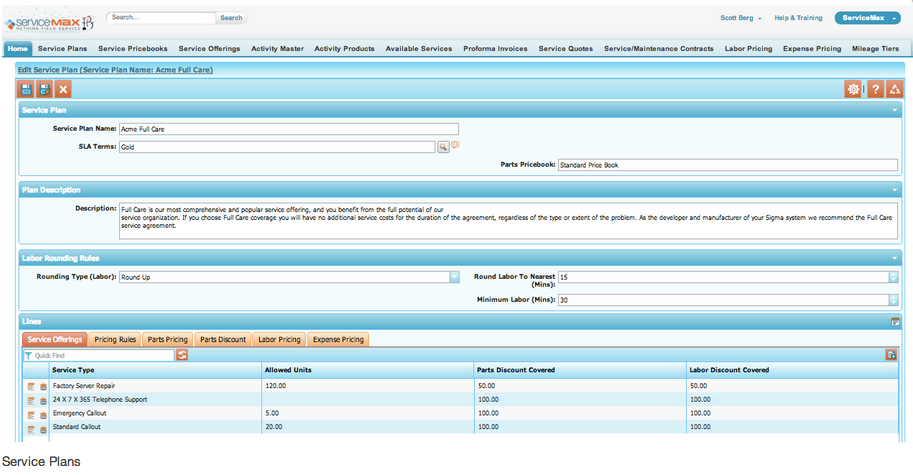Click the Service Plan Name field

coord(289,129)
